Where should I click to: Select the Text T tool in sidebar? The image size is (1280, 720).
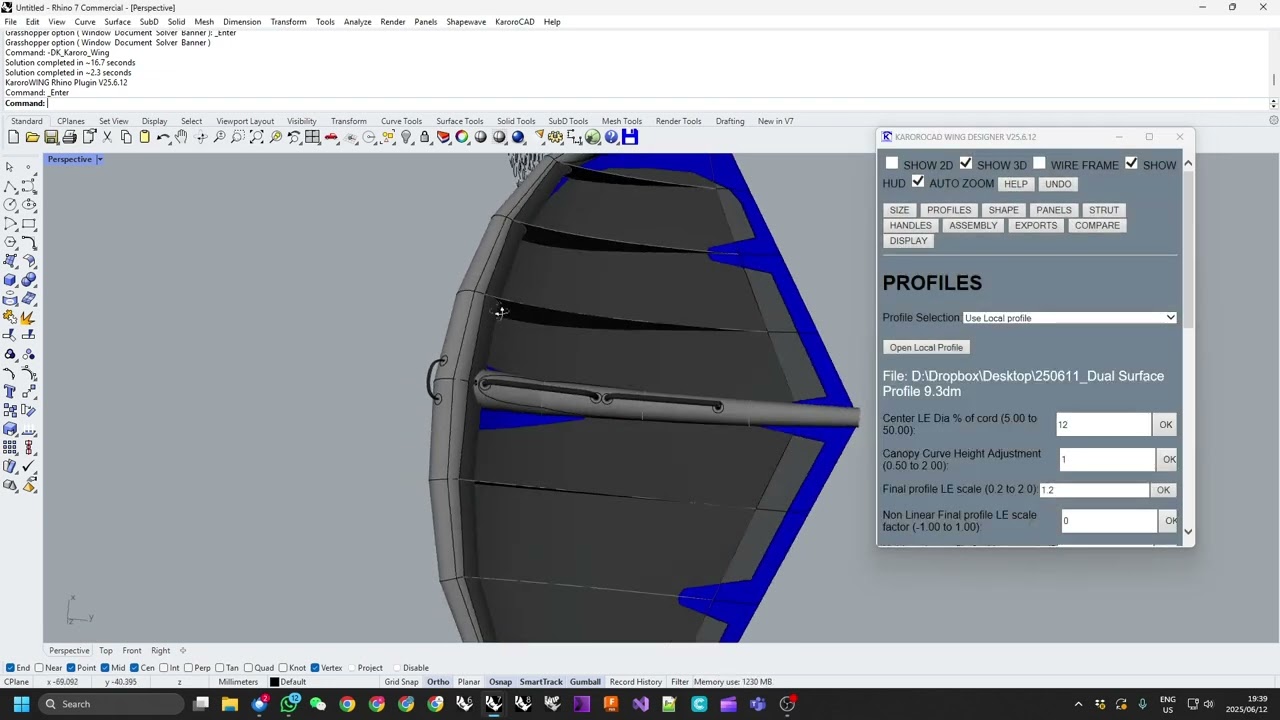pos(10,392)
